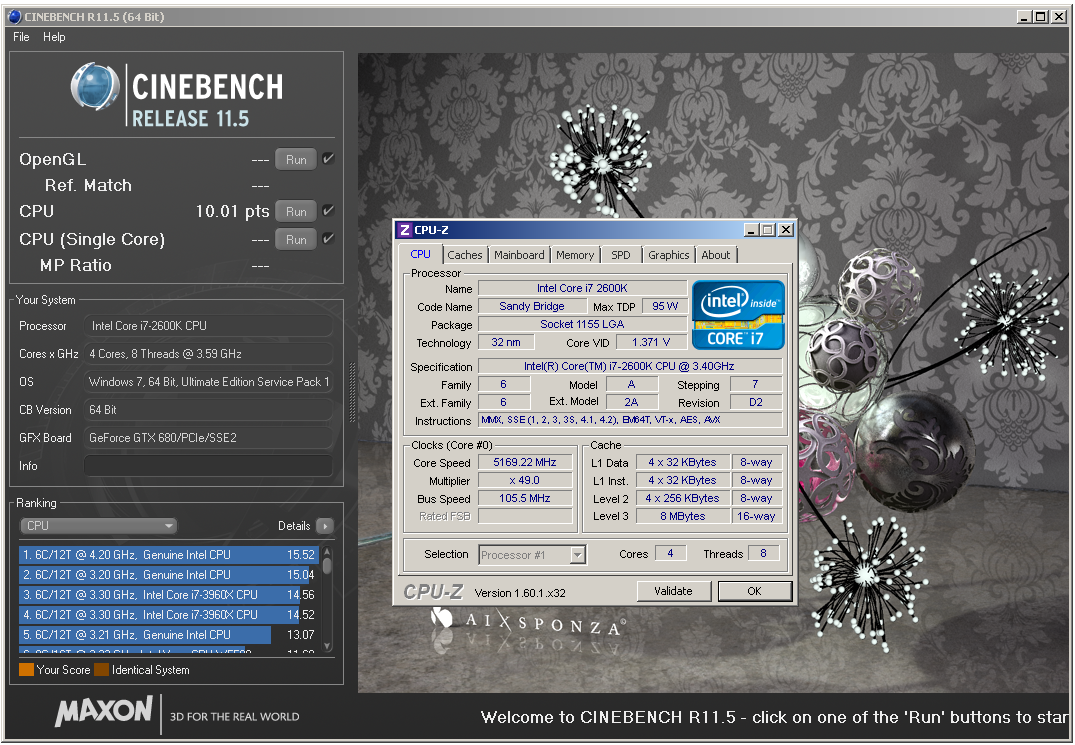Click the orange Your Score swatch
1075x745 pixels.
[x=27, y=670]
